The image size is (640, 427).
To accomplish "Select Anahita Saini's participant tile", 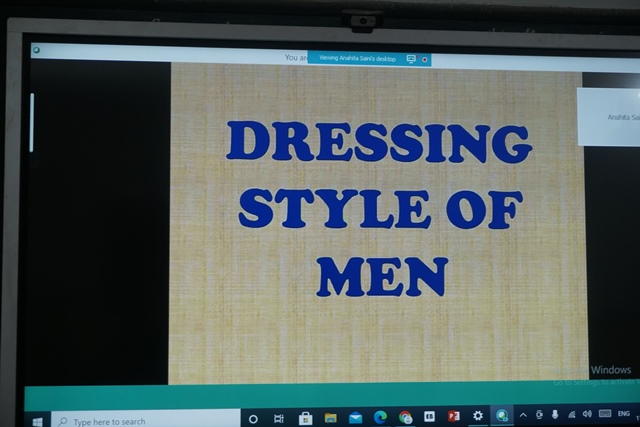I will click(610, 117).
